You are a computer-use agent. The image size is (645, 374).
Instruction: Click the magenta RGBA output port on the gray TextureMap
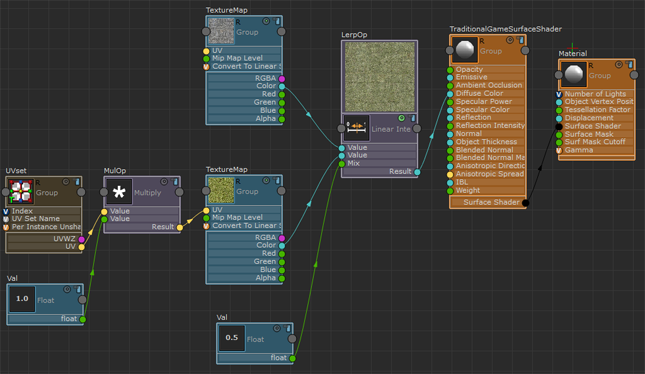(282, 79)
